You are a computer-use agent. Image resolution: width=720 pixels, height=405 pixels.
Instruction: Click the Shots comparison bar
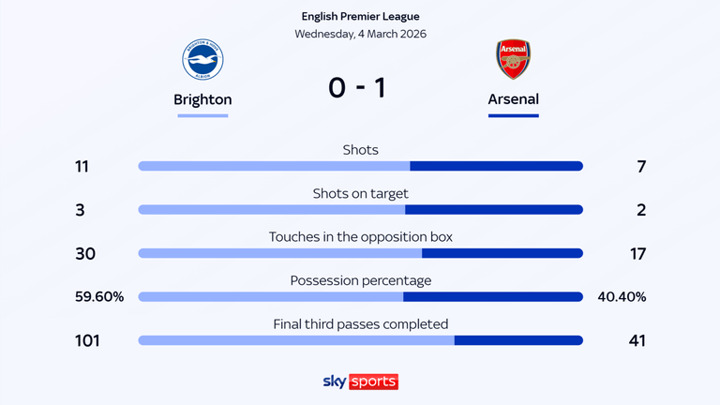[x=360, y=166]
